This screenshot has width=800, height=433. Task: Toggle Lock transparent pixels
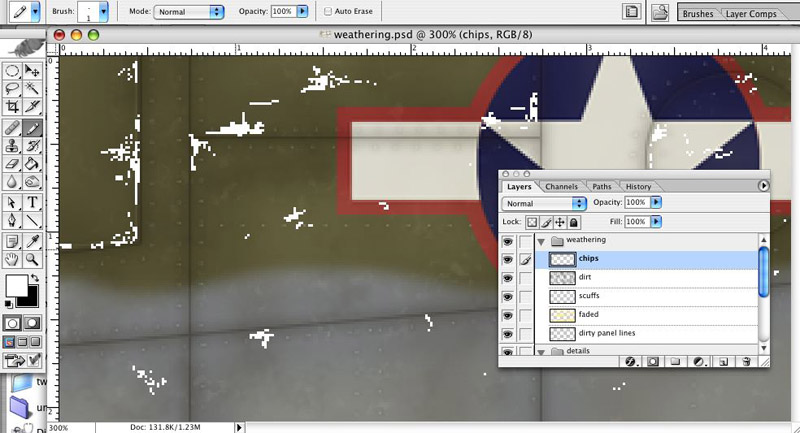532,222
